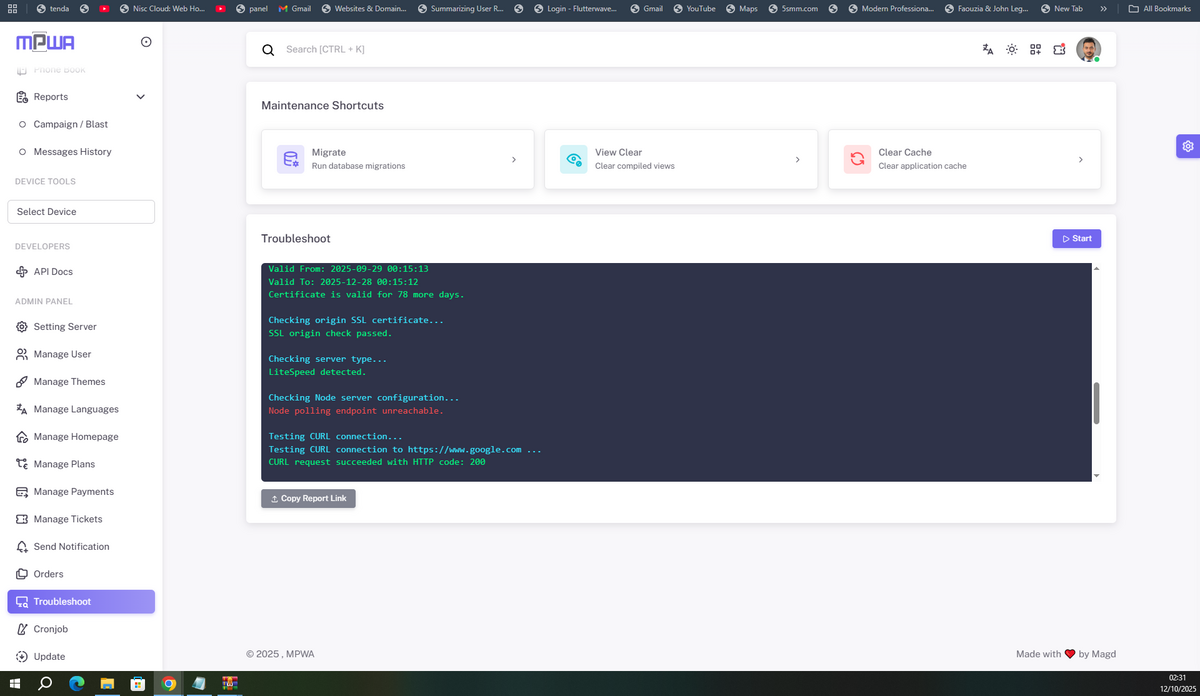Open the user profile avatar
This screenshot has width=1200, height=696.
[x=1088, y=49]
